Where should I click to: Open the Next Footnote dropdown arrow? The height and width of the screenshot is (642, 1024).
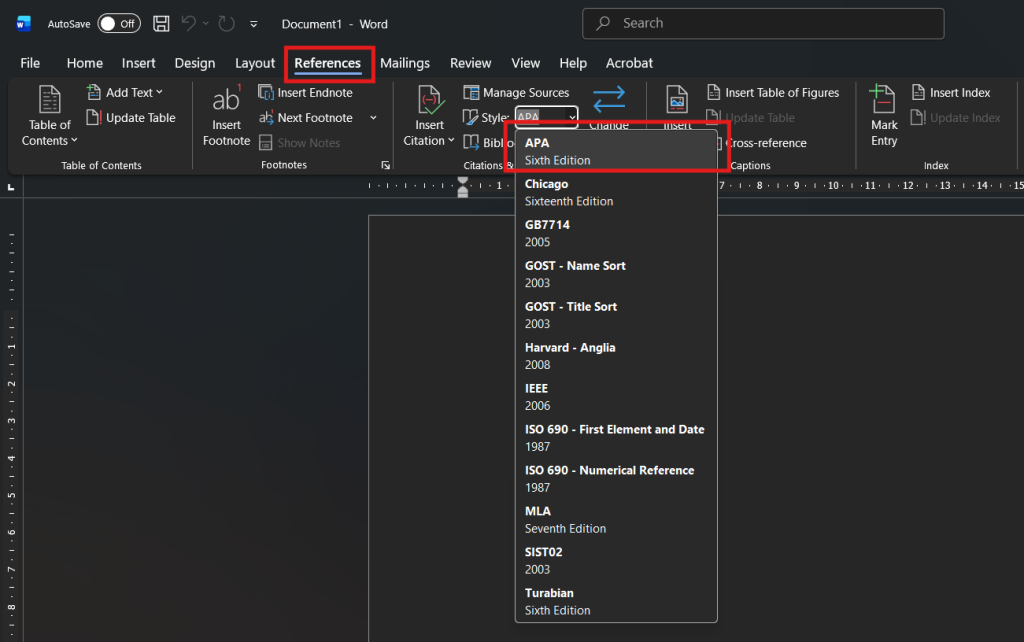pyautogui.click(x=374, y=118)
